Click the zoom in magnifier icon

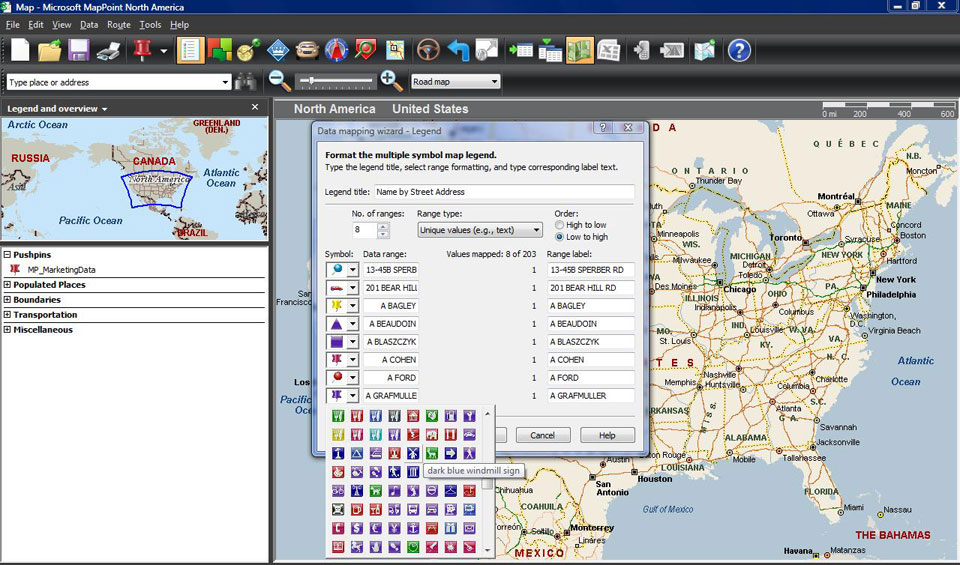[391, 82]
